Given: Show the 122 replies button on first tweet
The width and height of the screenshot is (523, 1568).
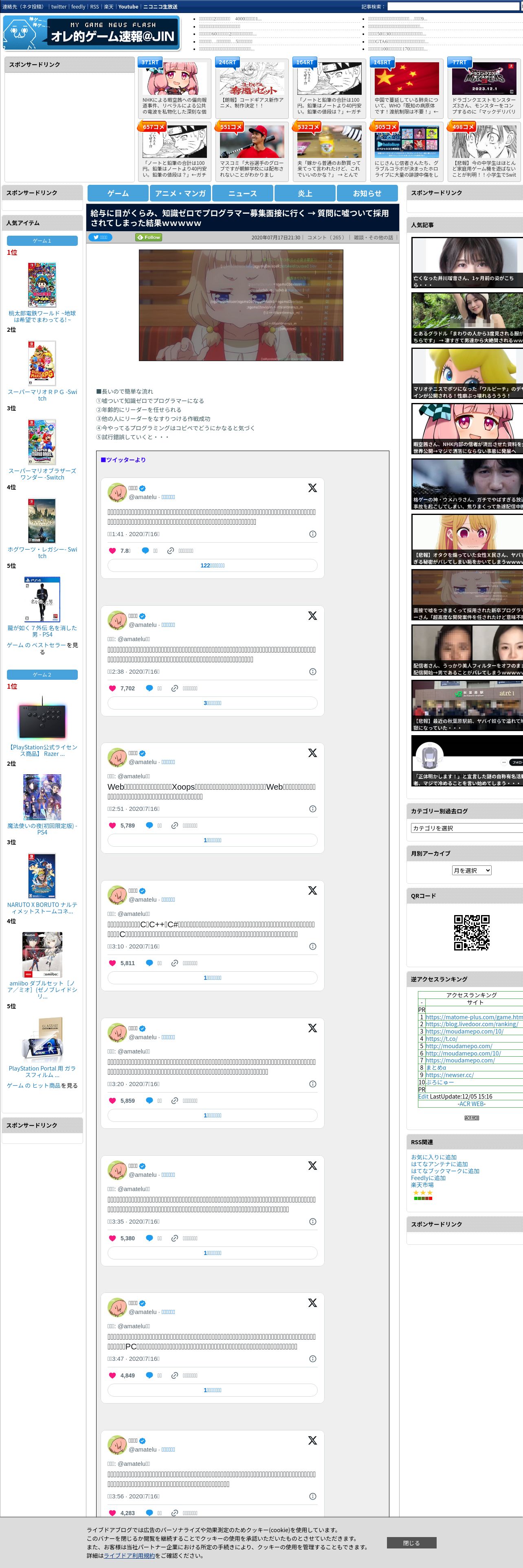Looking at the screenshot, I should coord(213,565).
